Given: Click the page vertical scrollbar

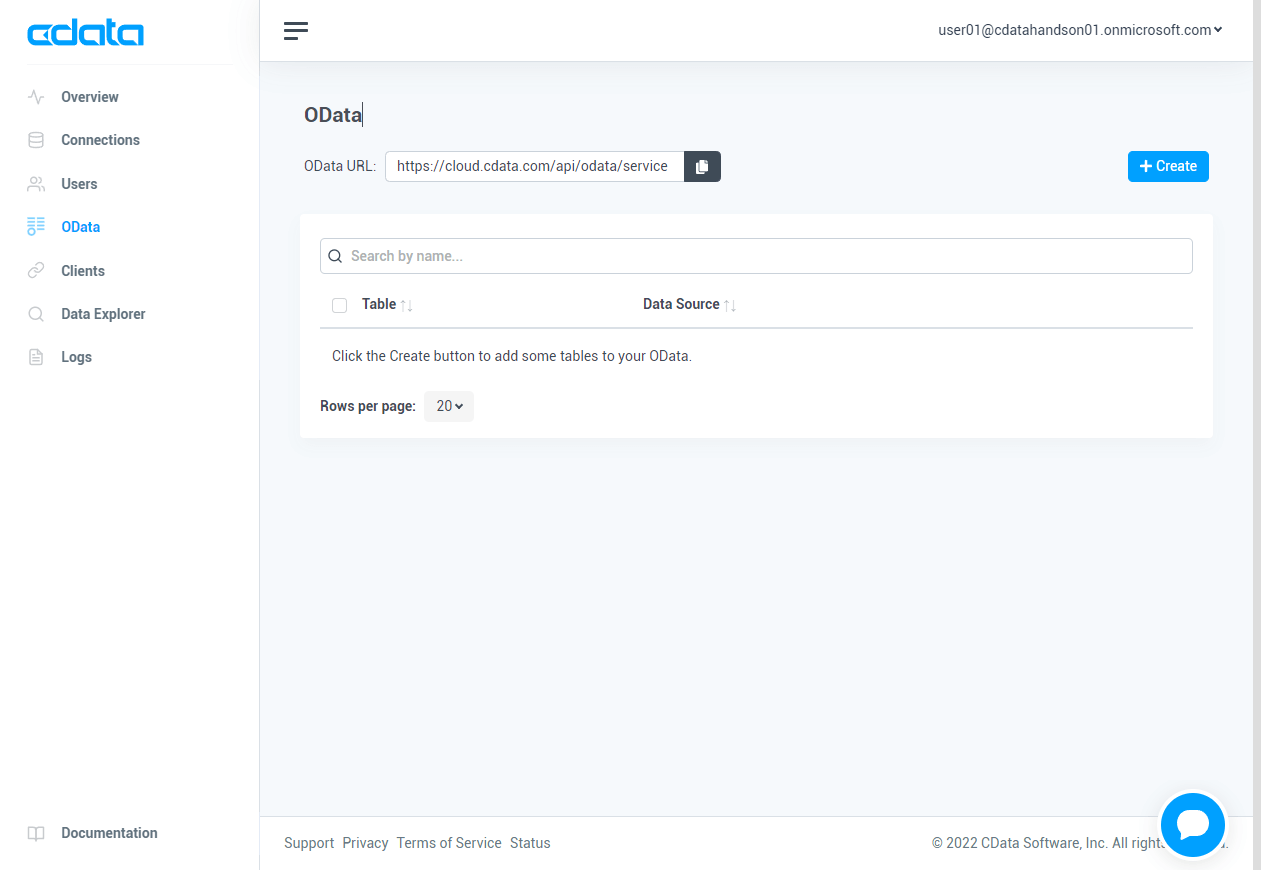Looking at the screenshot, I should [1257, 435].
